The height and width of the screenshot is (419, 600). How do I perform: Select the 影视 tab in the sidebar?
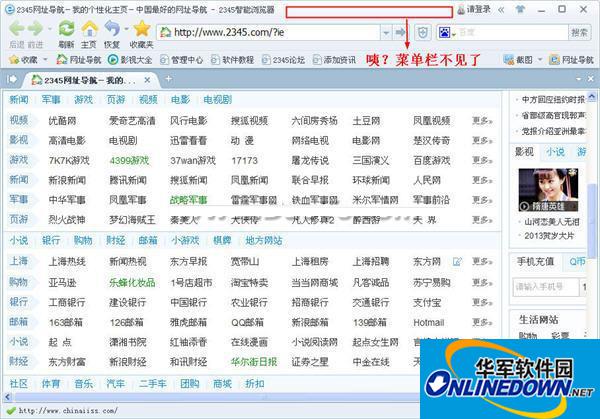[x=524, y=152]
